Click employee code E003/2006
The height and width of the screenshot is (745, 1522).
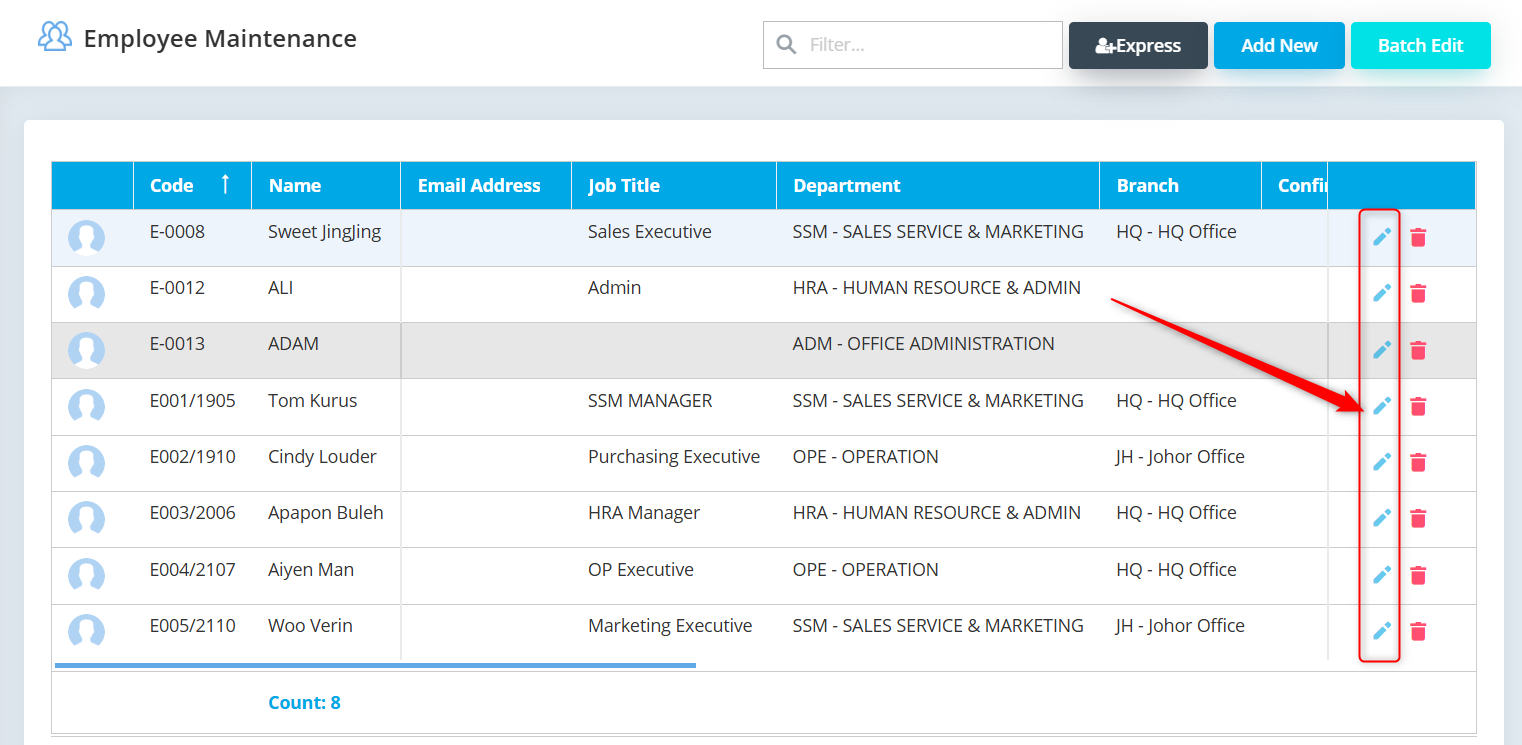(193, 513)
